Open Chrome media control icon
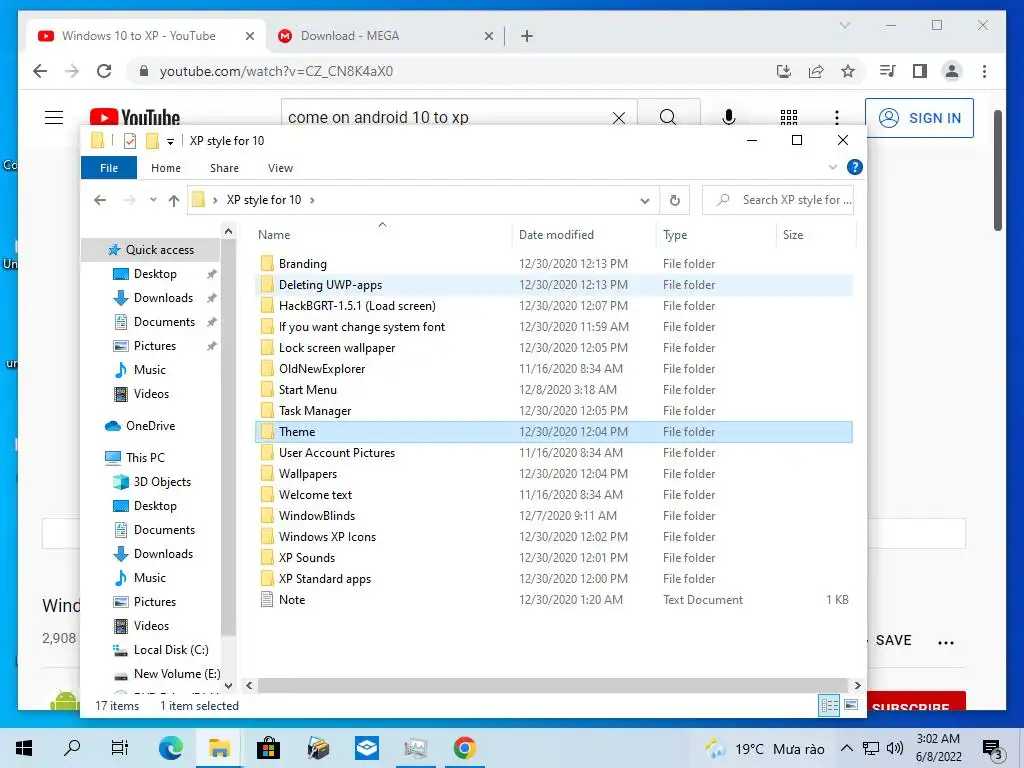The width and height of the screenshot is (1024, 768). point(888,71)
